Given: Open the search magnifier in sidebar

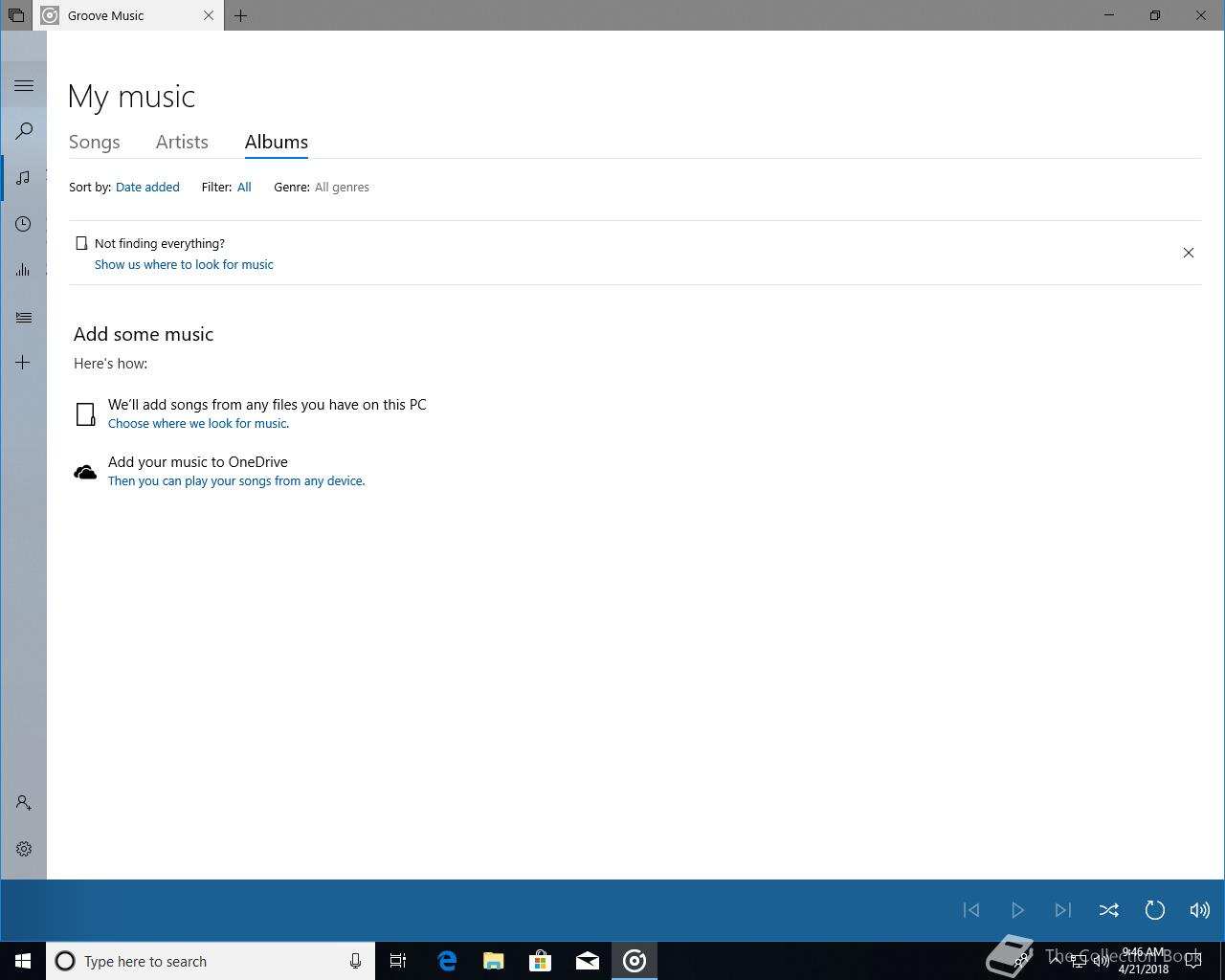Looking at the screenshot, I should pyautogui.click(x=24, y=131).
